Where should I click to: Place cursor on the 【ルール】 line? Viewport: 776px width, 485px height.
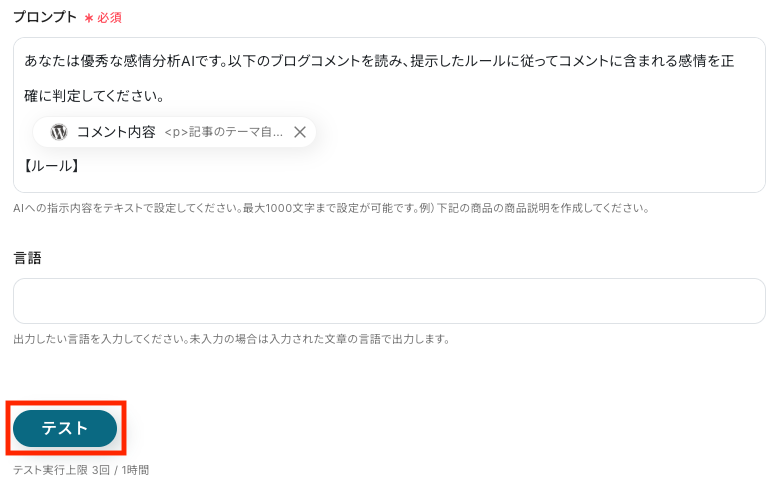point(50,165)
